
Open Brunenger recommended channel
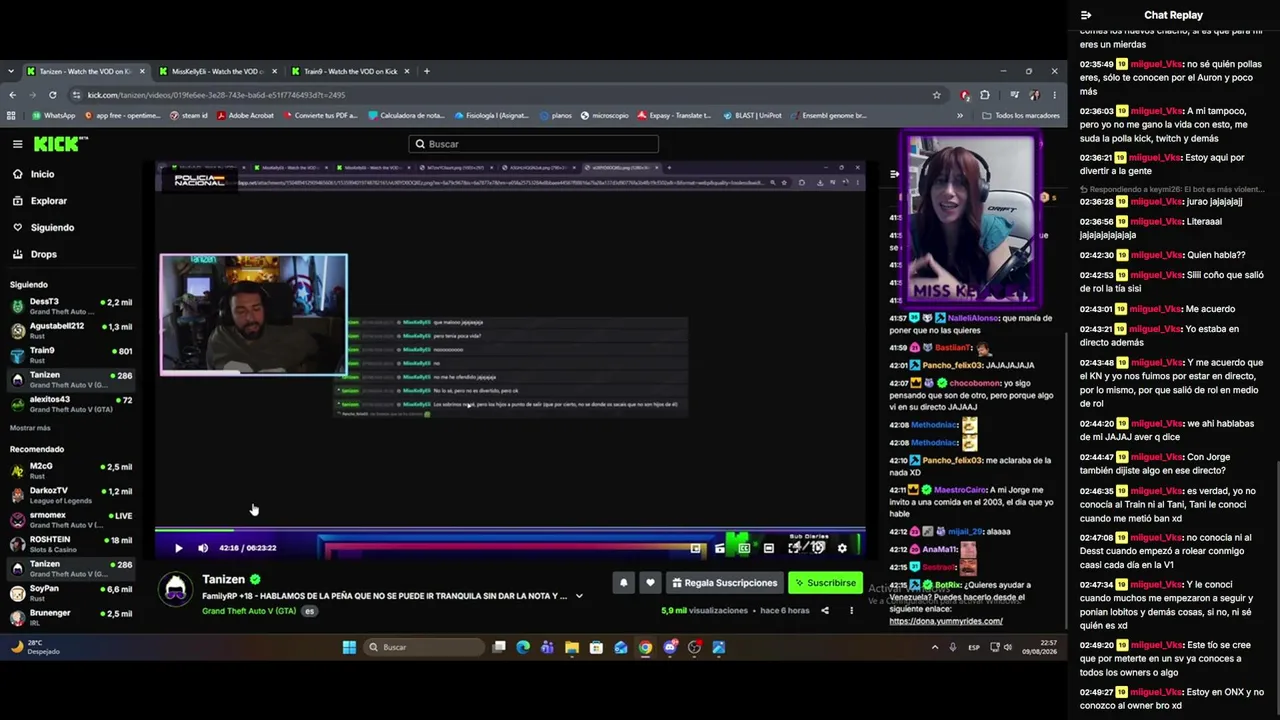(71, 617)
